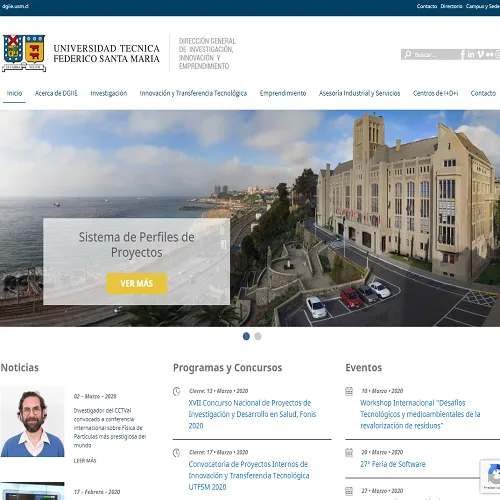Viewport: 500px width, 500px height.
Task: Click the Programas y Concursos heading
Action: [227, 368]
